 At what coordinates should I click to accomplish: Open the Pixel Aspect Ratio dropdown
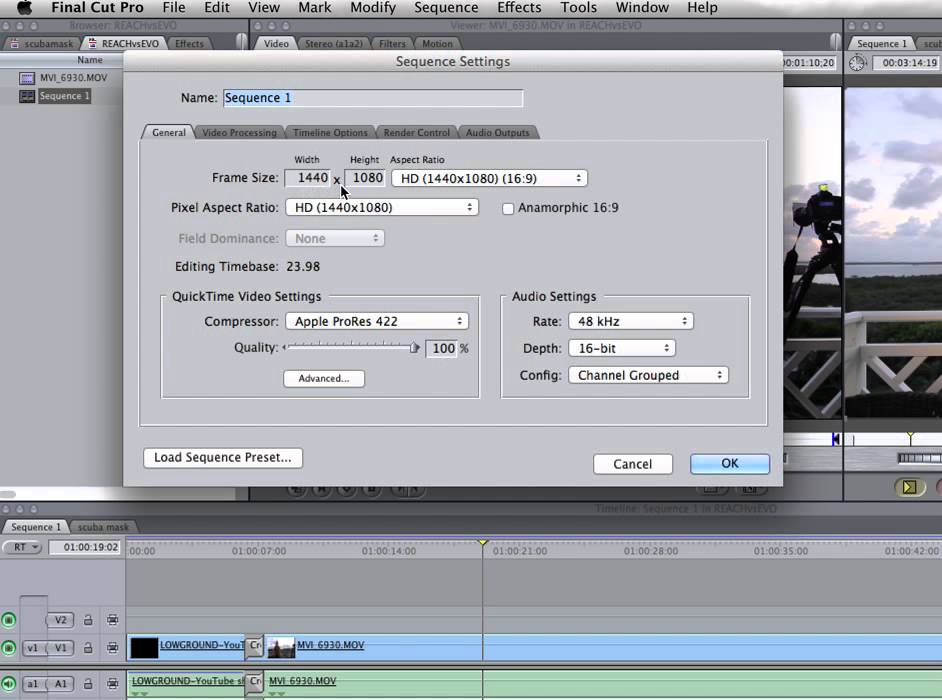pyautogui.click(x=382, y=207)
